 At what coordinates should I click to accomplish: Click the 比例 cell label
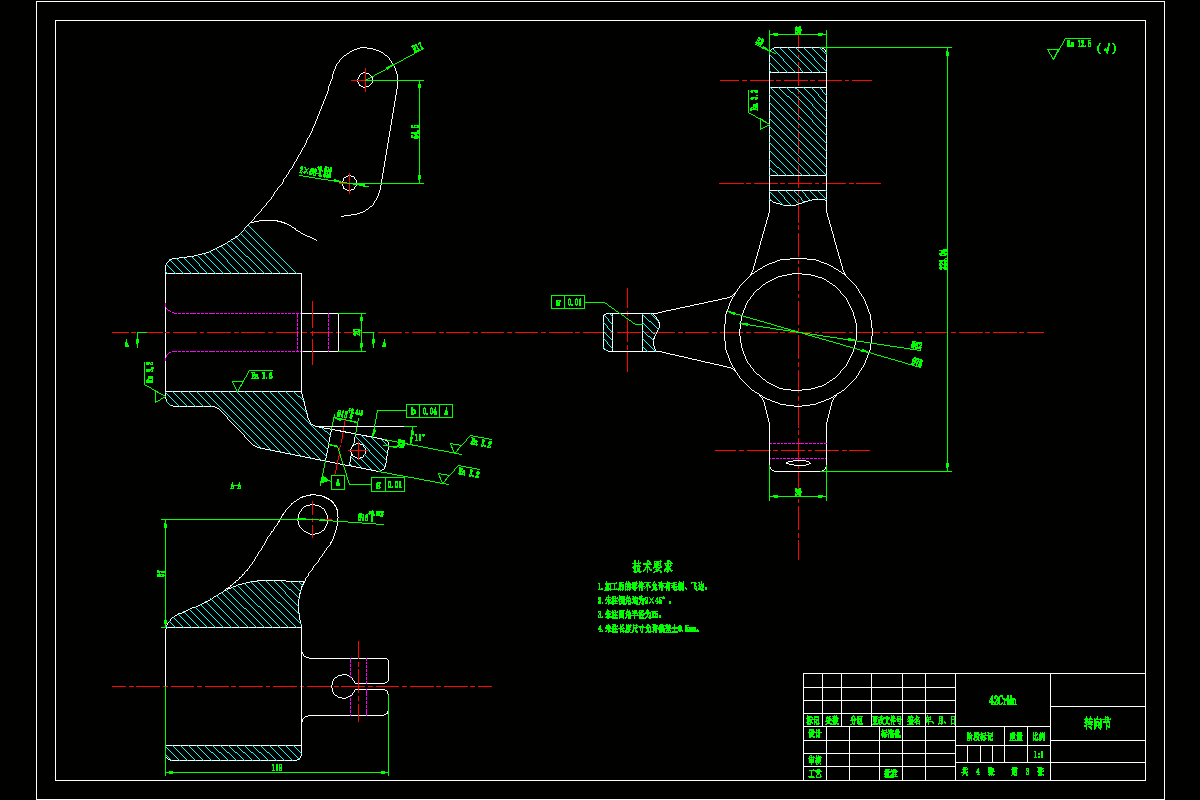pos(1039,735)
